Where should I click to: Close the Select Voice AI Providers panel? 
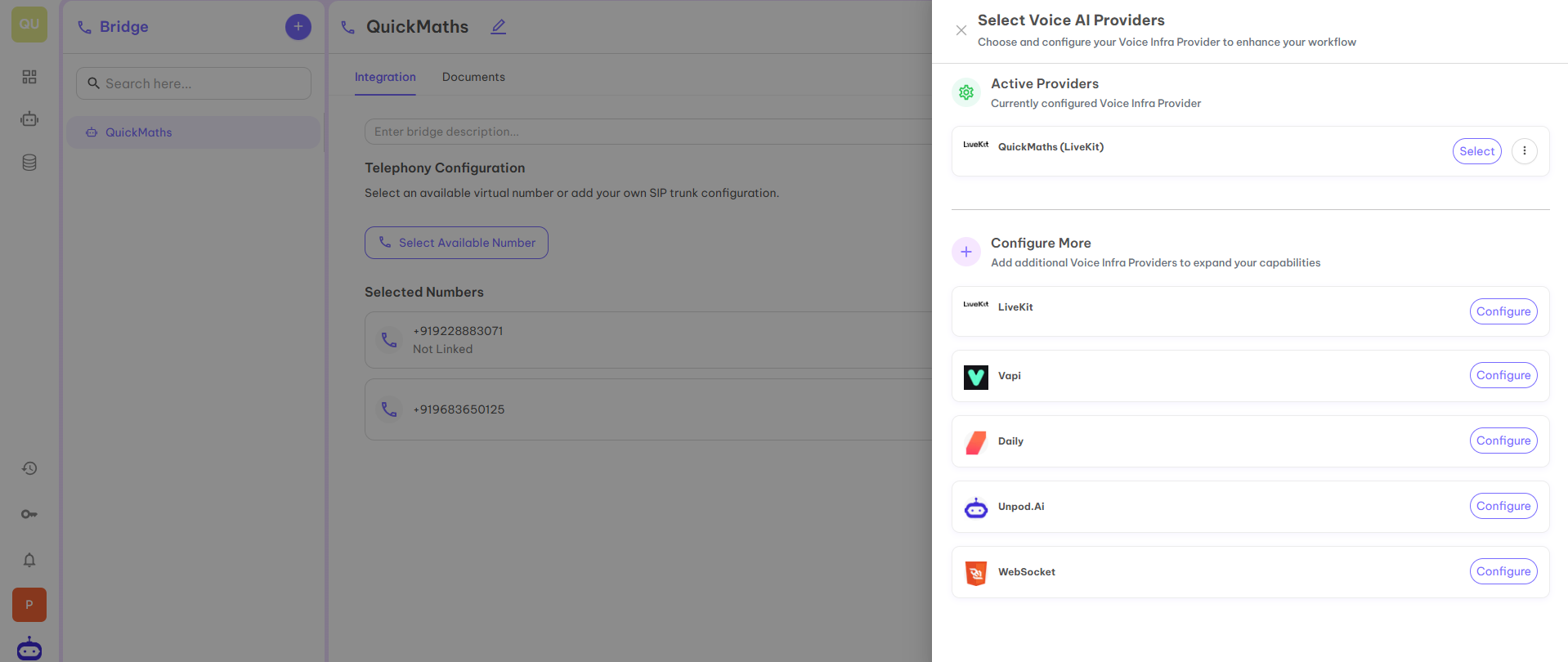coord(961,30)
